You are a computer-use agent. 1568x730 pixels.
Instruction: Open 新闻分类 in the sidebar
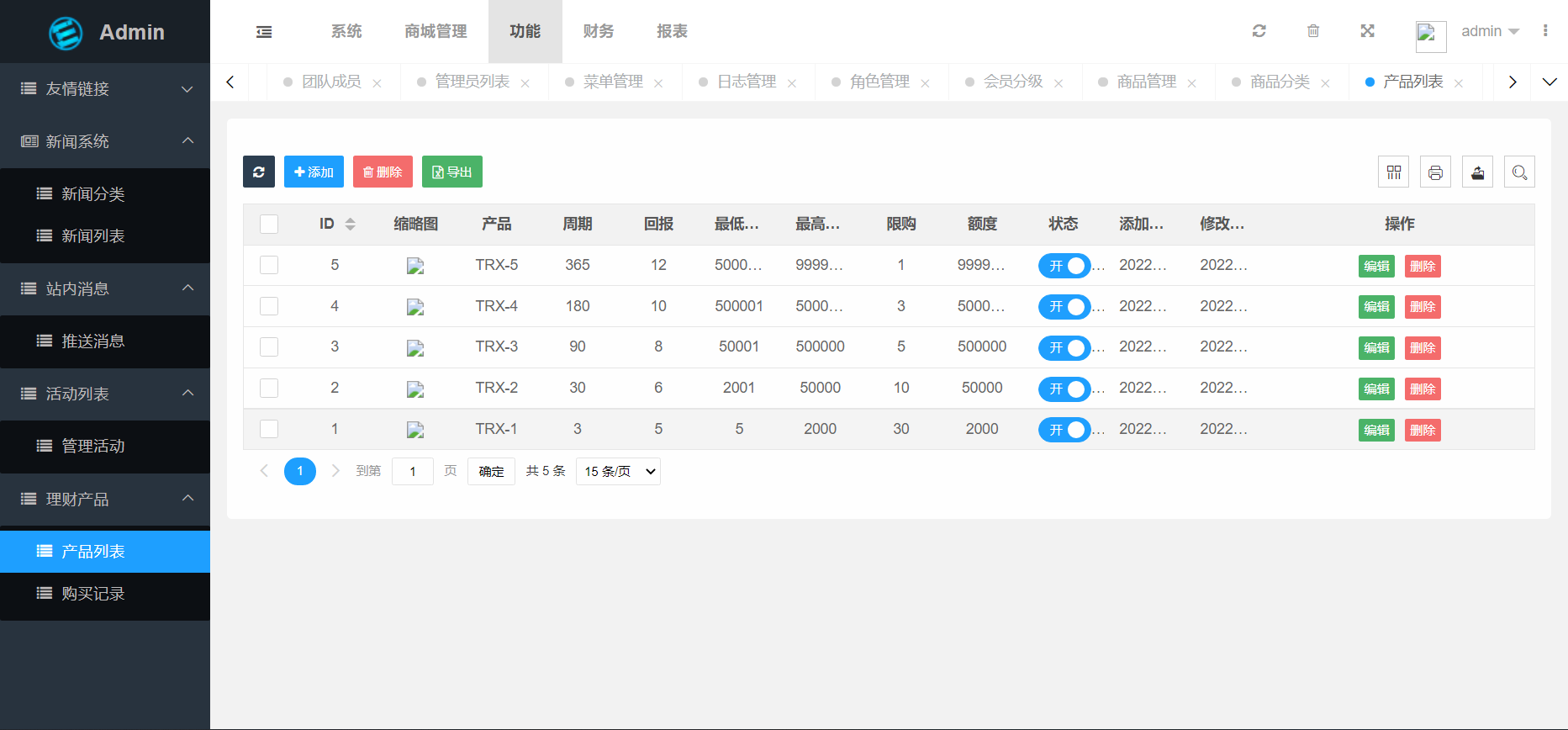click(x=105, y=194)
